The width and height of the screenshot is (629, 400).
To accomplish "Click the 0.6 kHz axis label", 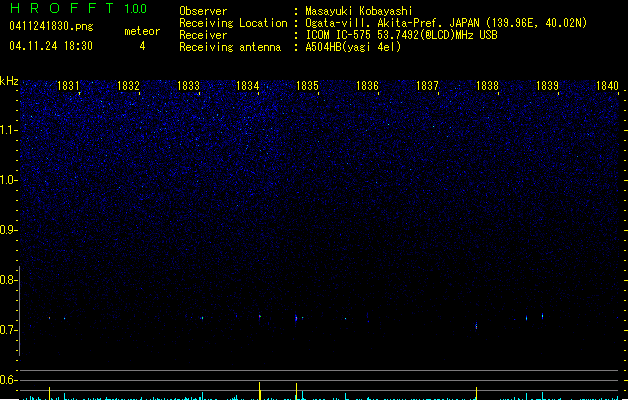I will coord(8,380).
